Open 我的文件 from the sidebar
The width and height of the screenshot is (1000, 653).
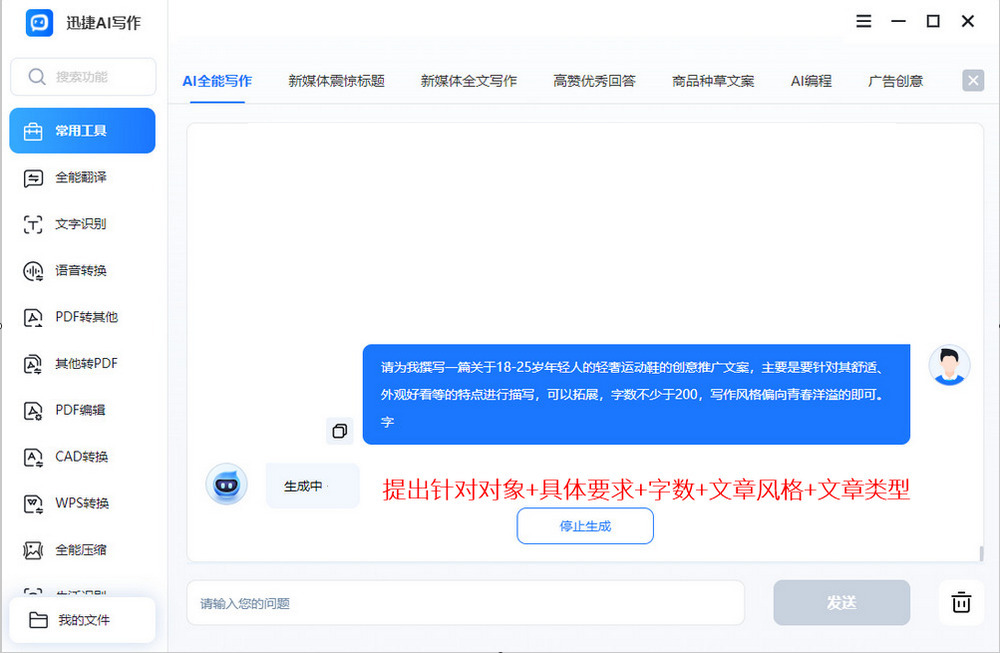(83, 620)
